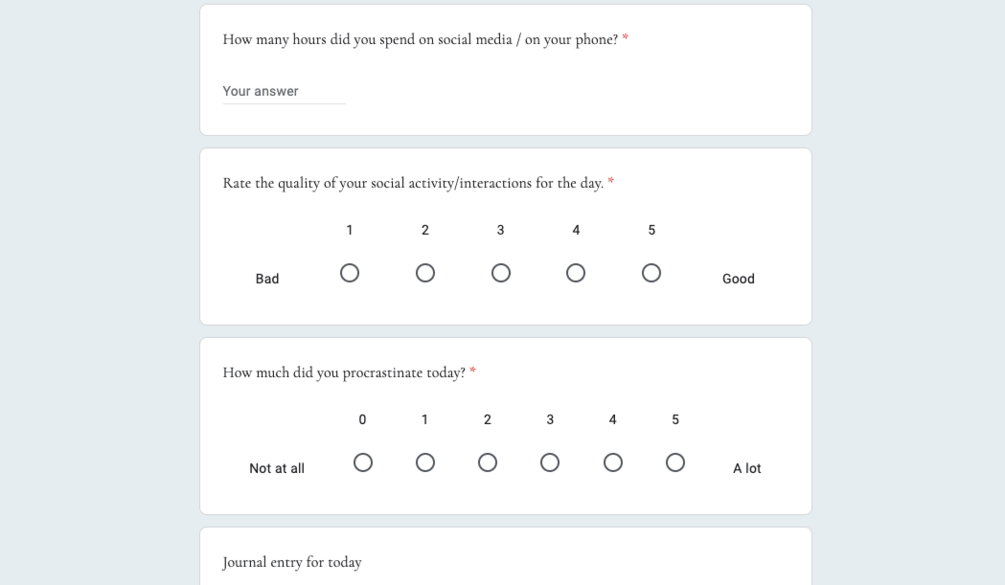The width and height of the screenshot is (1005, 585).
Task: Click the 'Not at all' scale label
Action: (277, 469)
